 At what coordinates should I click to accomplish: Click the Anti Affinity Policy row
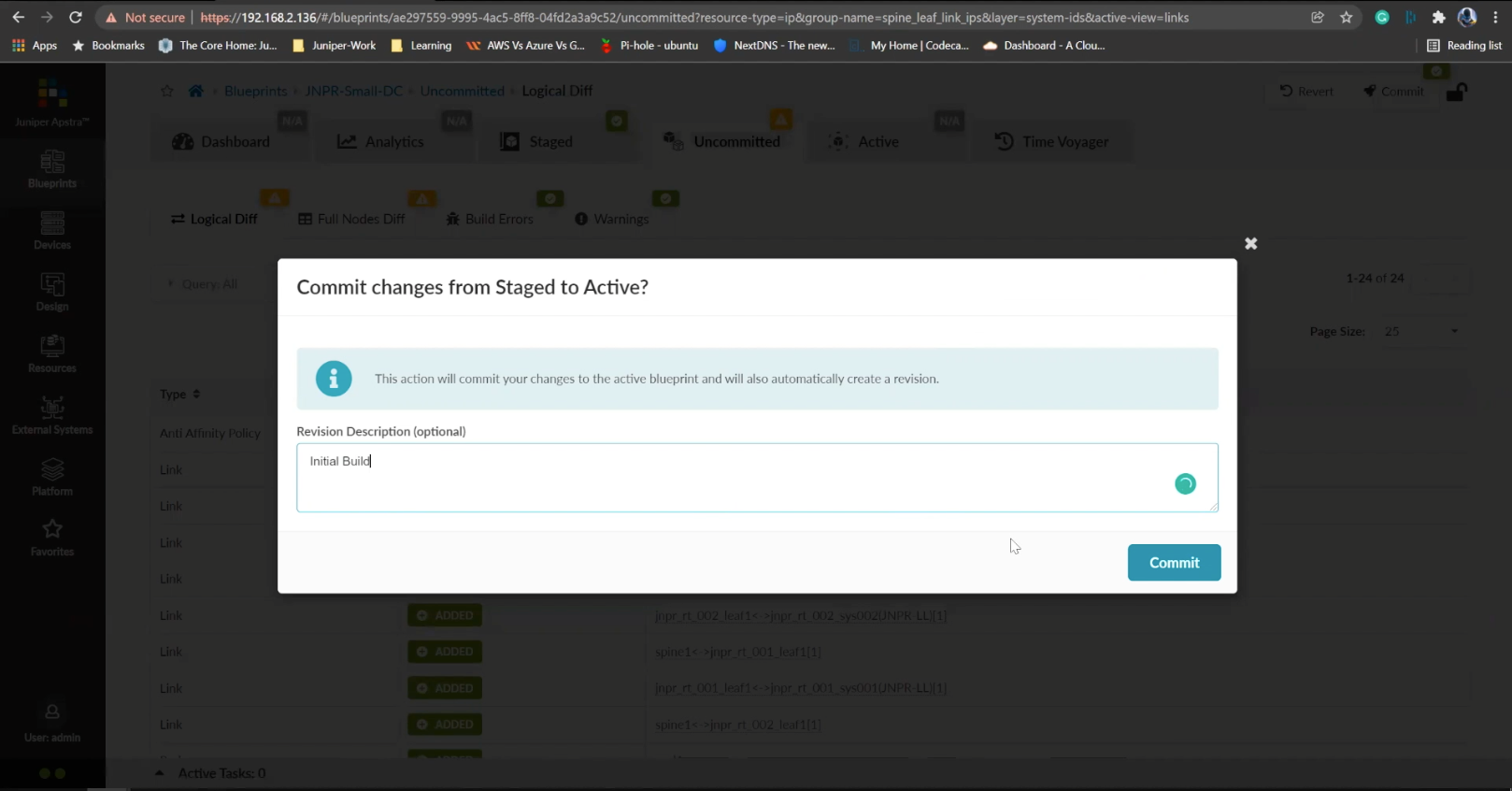click(210, 433)
